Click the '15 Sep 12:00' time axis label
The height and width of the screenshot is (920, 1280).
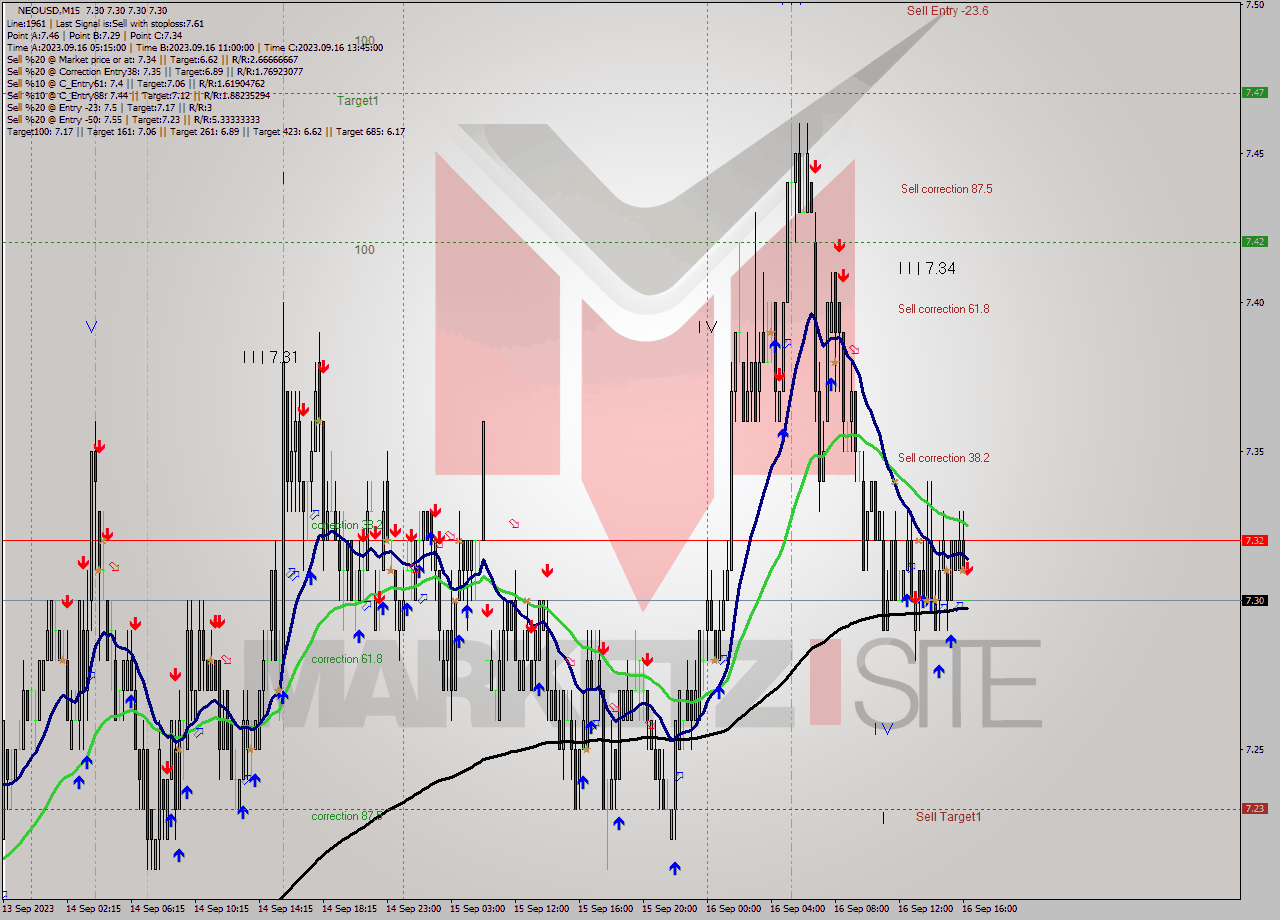click(542, 909)
